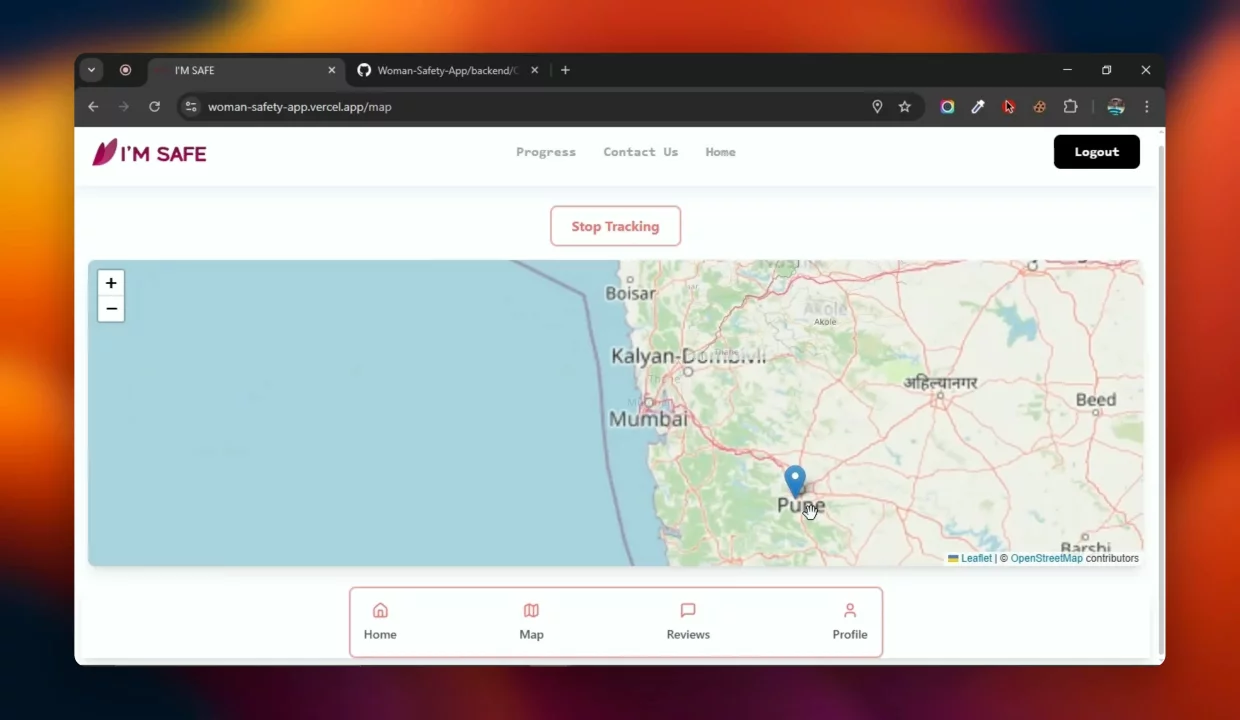1240x720 pixels.
Task: Open Reviews from bottom navigation
Action: [688, 621]
